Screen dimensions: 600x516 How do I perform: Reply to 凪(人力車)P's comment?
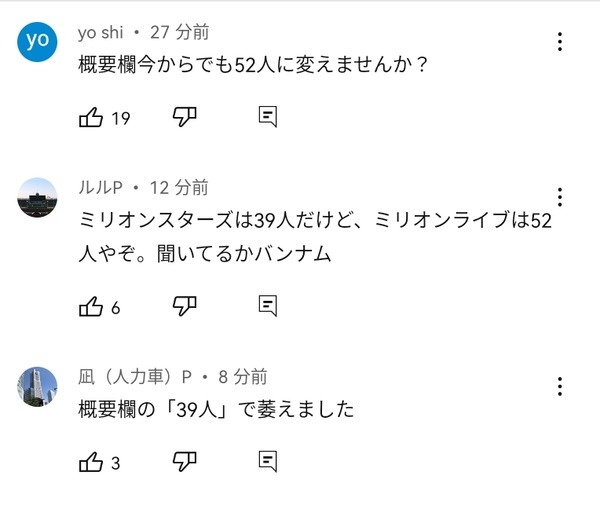click(x=267, y=461)
